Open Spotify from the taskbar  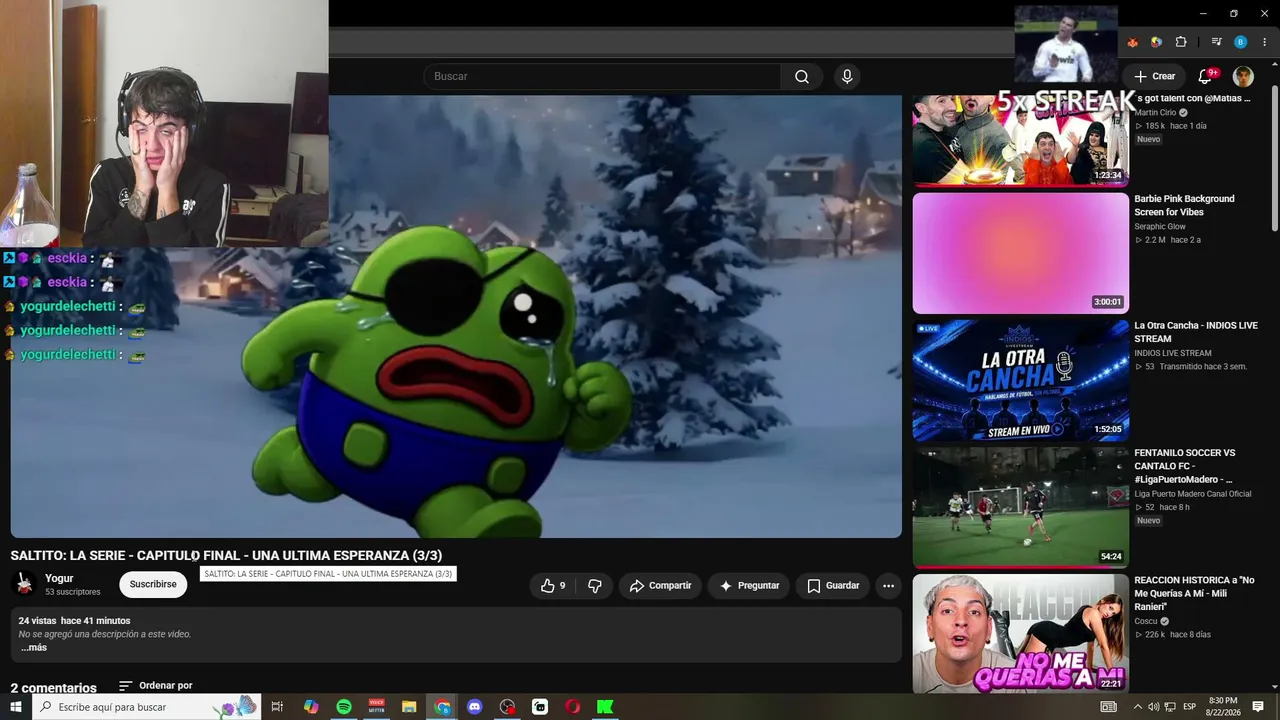[x=344, y=707]
